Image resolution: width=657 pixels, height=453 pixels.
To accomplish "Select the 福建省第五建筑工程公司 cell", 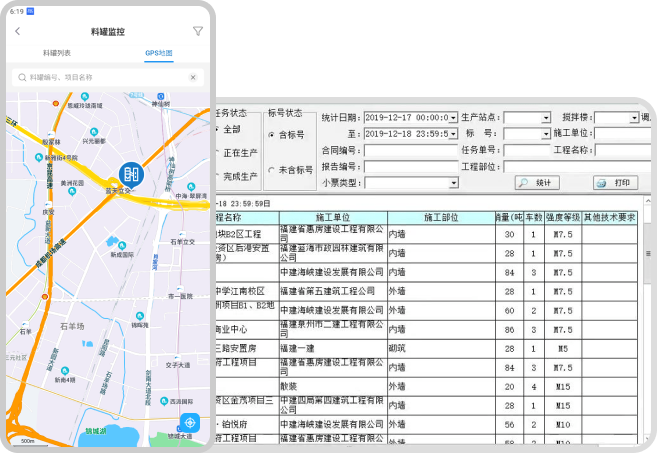I will 333,291.
